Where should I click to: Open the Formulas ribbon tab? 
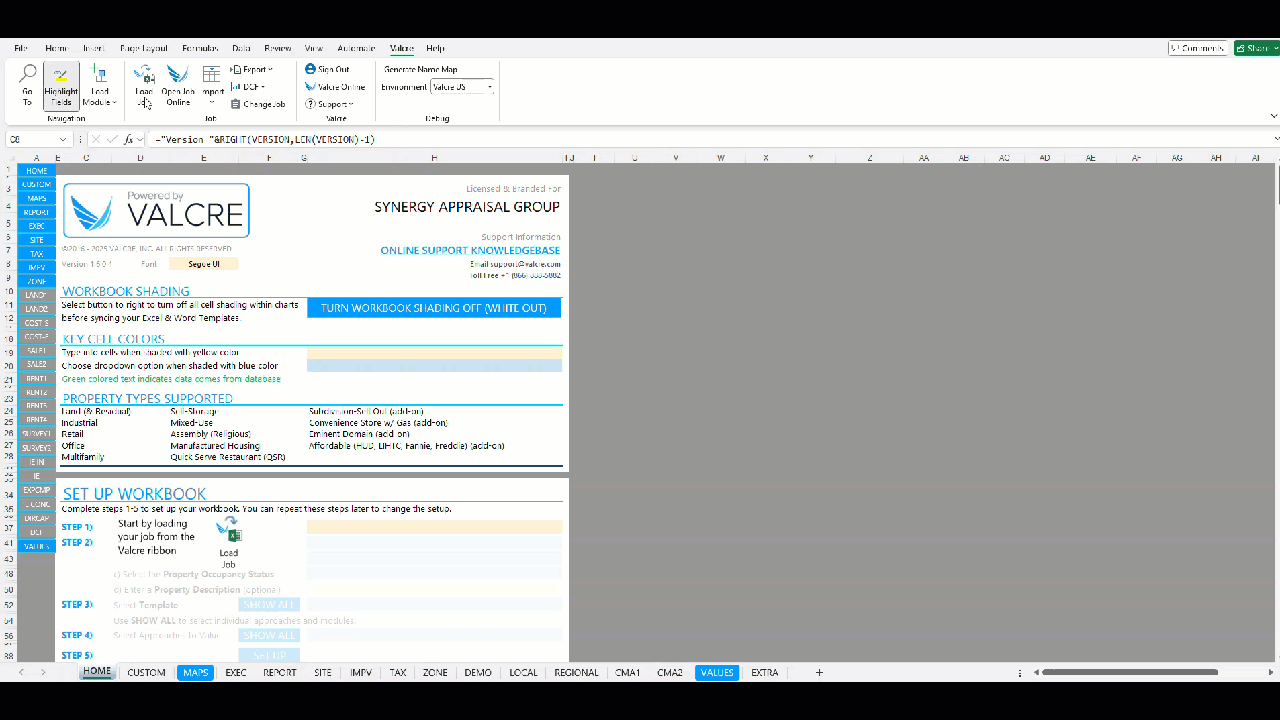200,48
